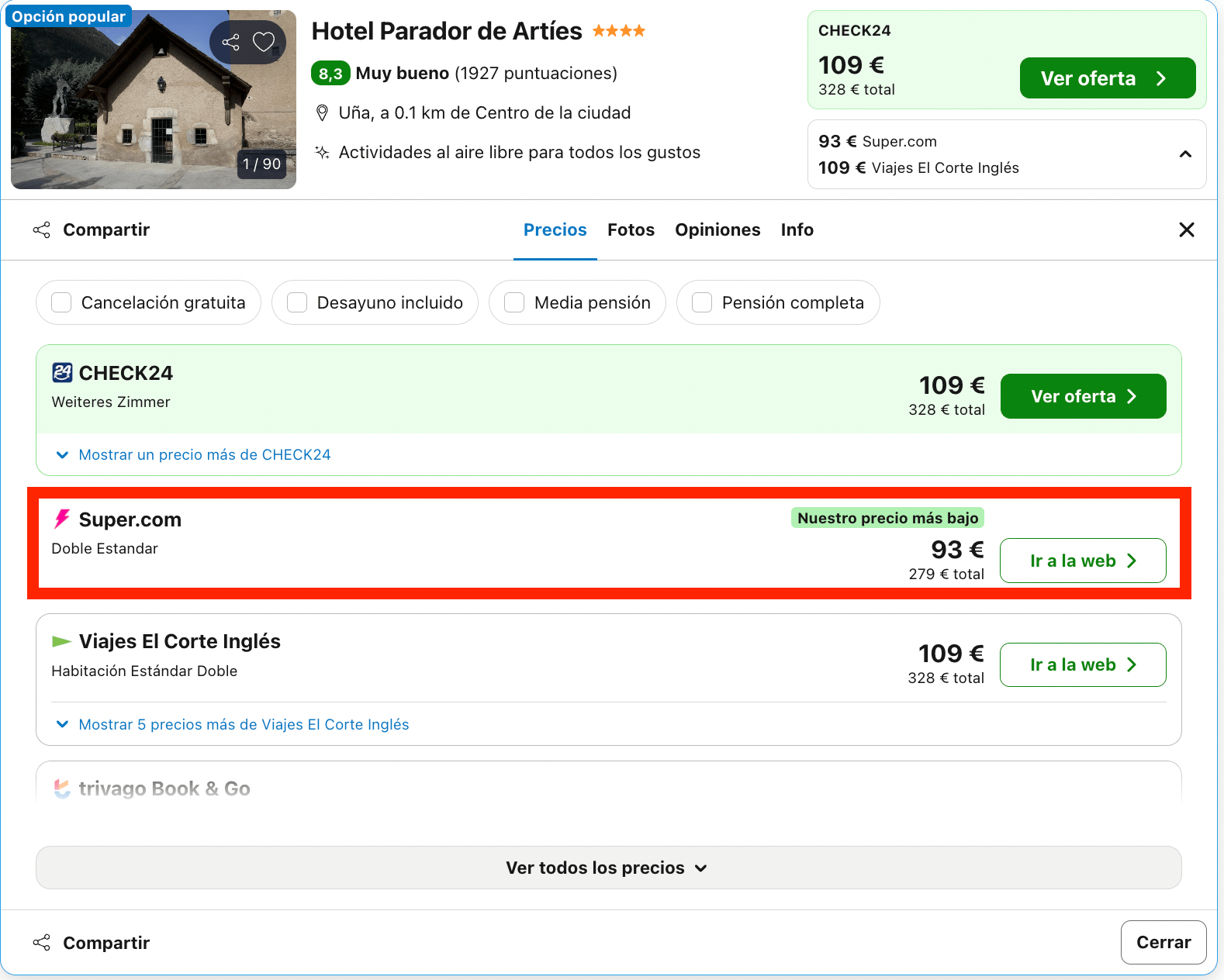The height and width of the screenshot is (980, 1224).
Task: Switch to the Precios tab
Action: pyautogui.click(x=555, y=229)
